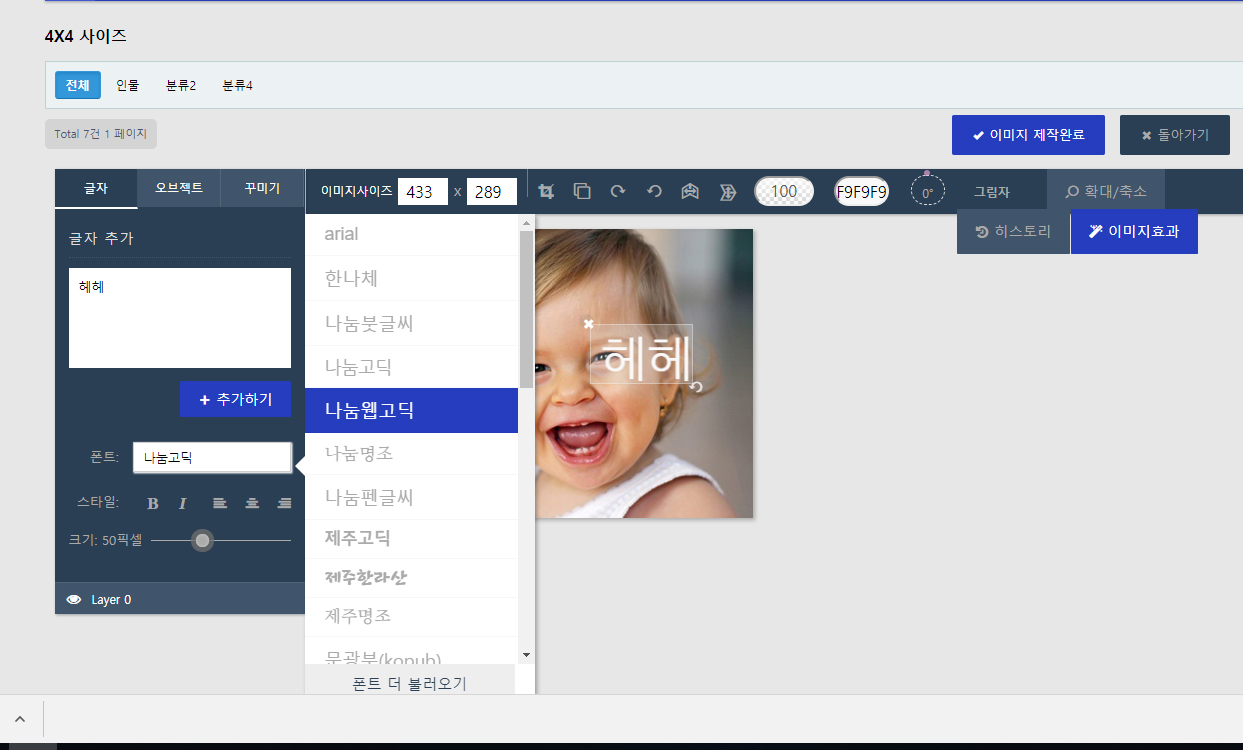
Task: Choose 나눔붓글씨 font from list
Action: pos(411,323)
